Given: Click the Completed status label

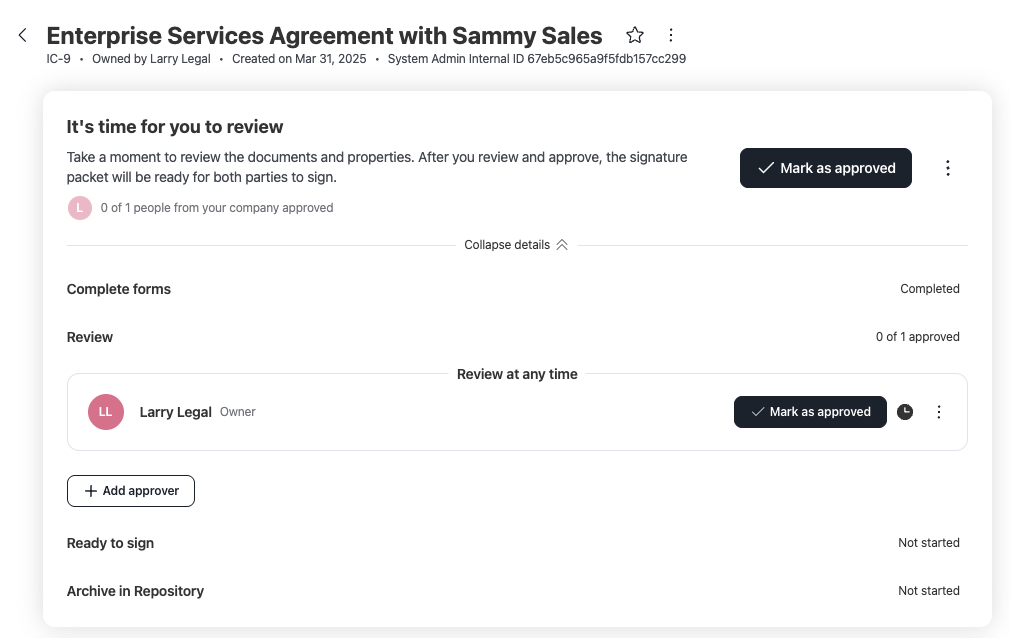Looking at the screenshot, I should [x=929, y=289].
